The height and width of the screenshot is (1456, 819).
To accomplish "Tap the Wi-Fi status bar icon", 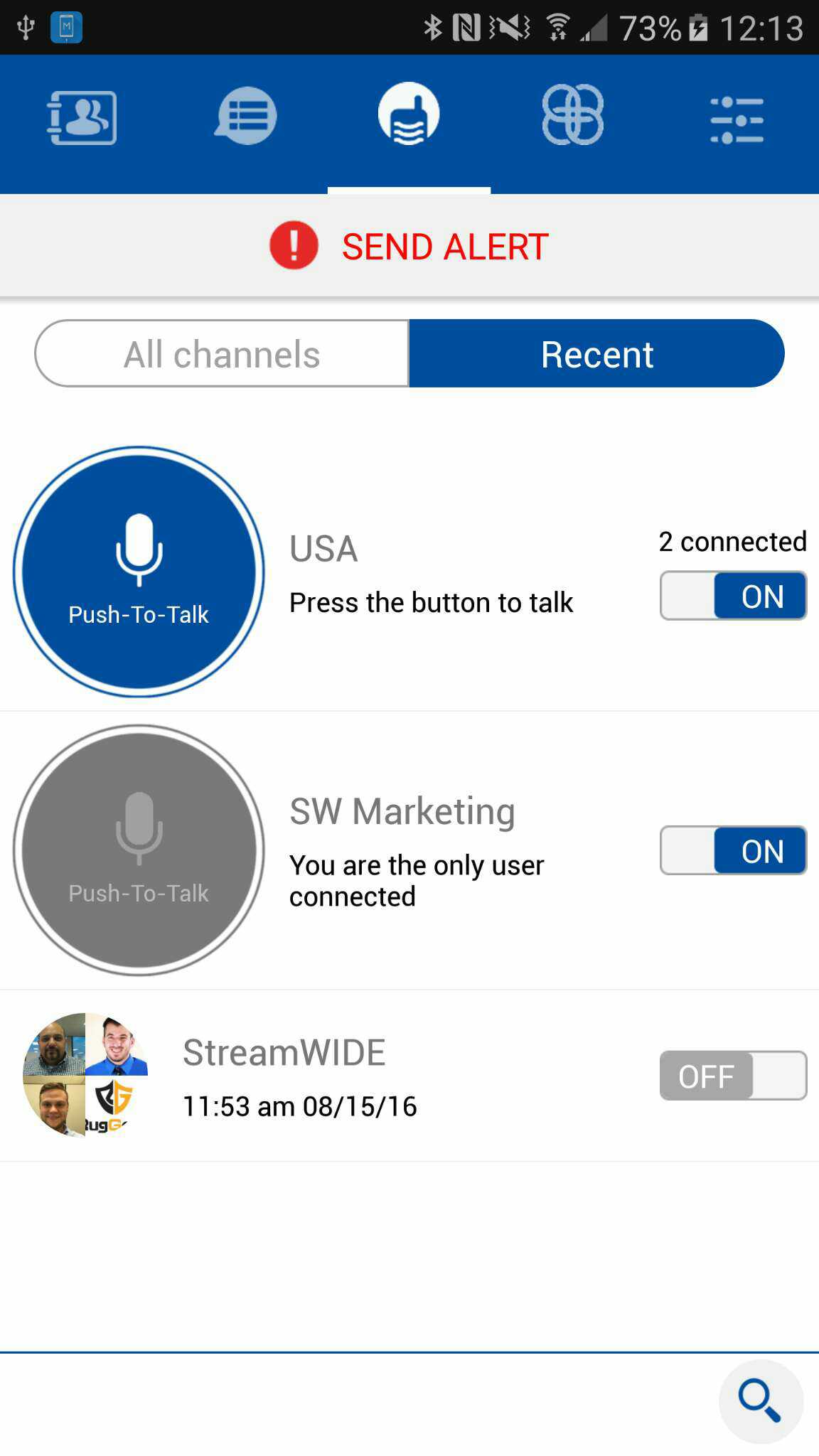I will click(x=558, y=28).
